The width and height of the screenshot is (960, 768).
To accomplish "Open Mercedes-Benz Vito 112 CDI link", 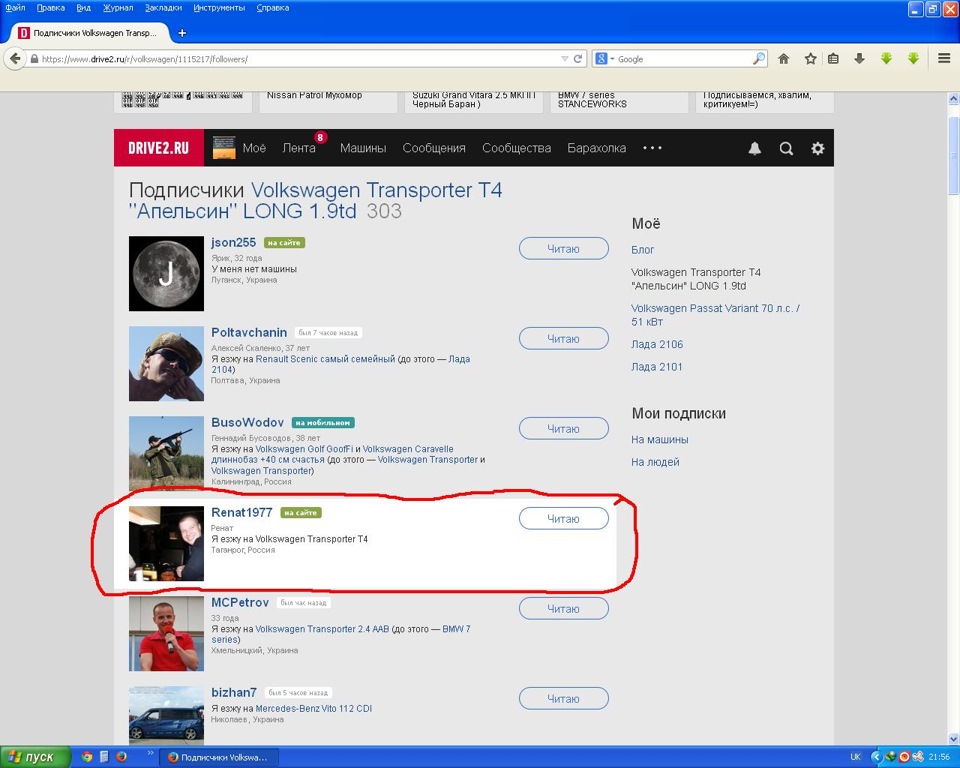I will [313, 709].
